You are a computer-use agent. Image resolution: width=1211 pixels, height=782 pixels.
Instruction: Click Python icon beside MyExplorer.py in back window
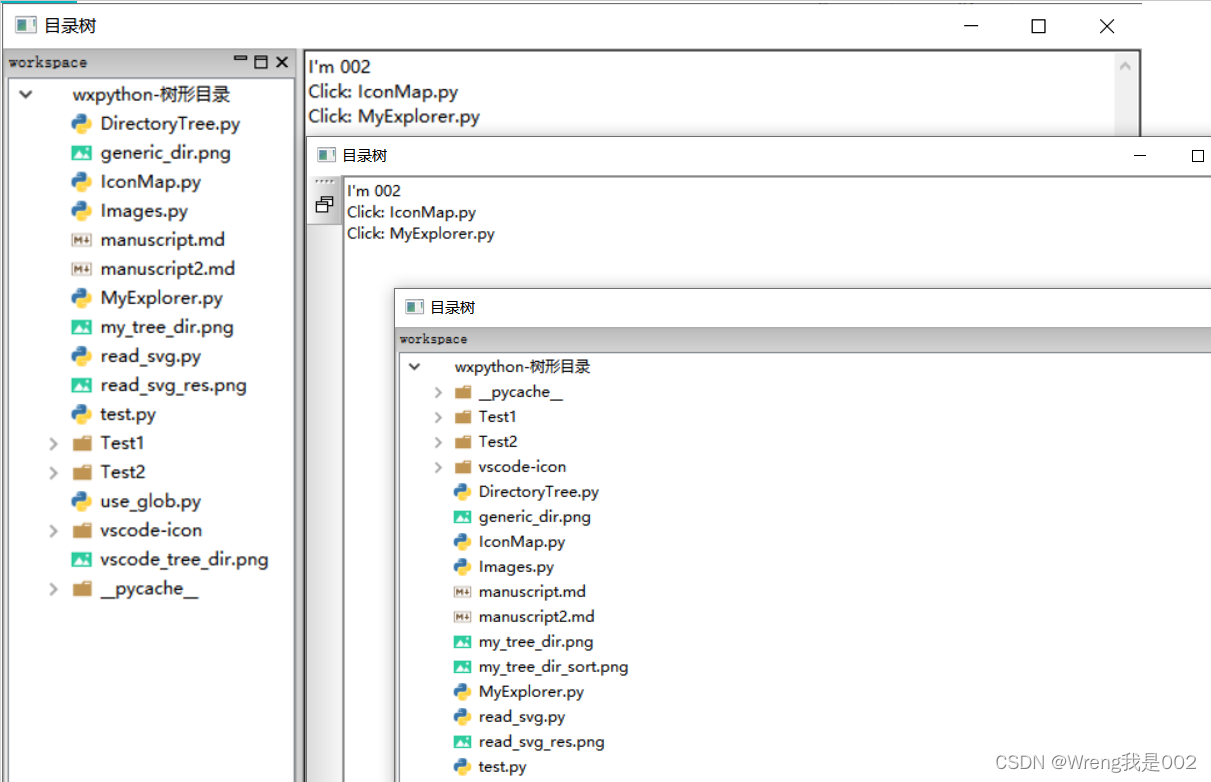click(82, 298)
